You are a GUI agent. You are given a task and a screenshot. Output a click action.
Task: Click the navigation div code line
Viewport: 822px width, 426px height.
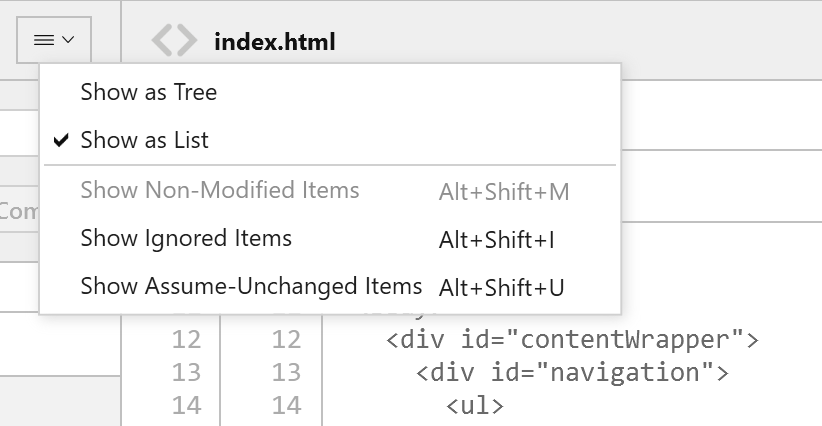[x=572, y=373]
